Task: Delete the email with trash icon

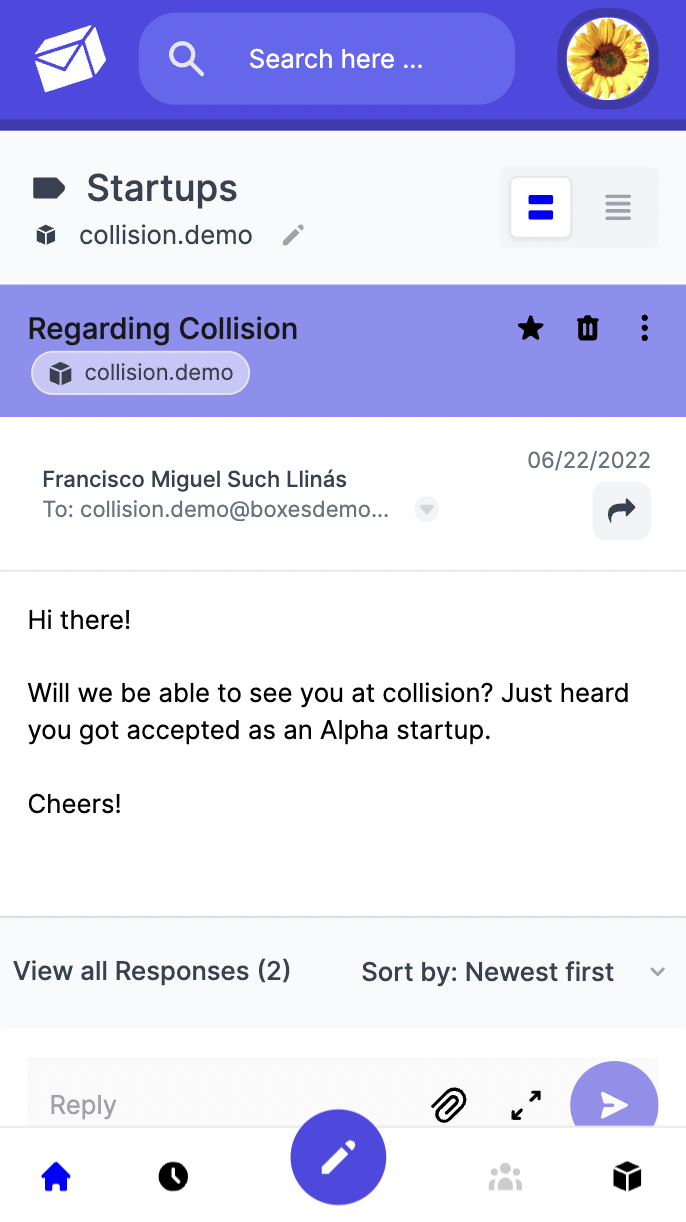Action: pos(588,328)
